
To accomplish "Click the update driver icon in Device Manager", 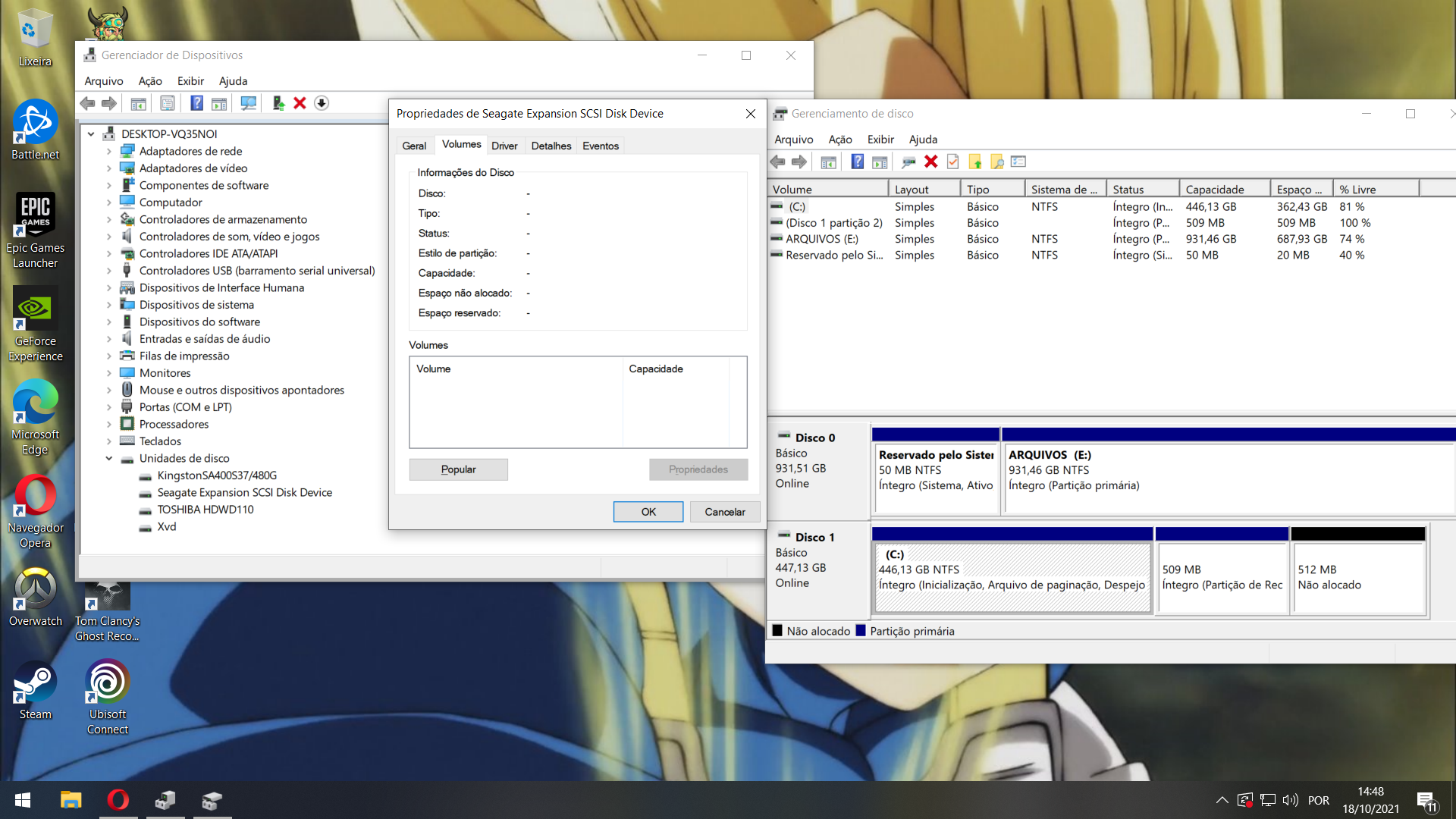I will point(278,103).
